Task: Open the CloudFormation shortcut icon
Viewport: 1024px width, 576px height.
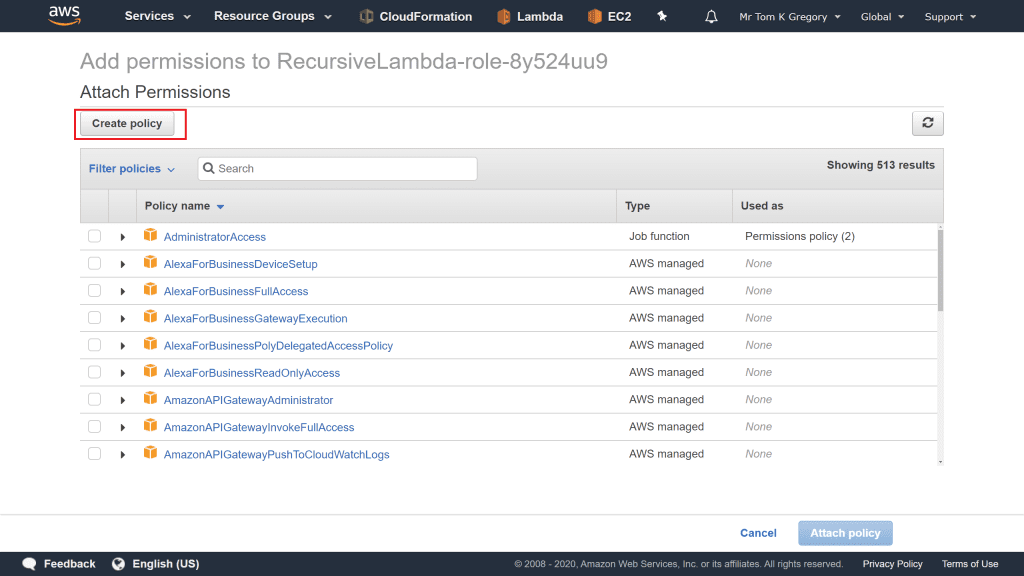Action: (x=367, y=17)
